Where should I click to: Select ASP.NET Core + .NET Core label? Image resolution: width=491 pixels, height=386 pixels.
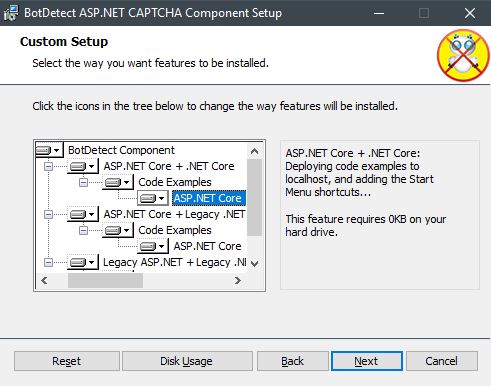tap(169, 166)
